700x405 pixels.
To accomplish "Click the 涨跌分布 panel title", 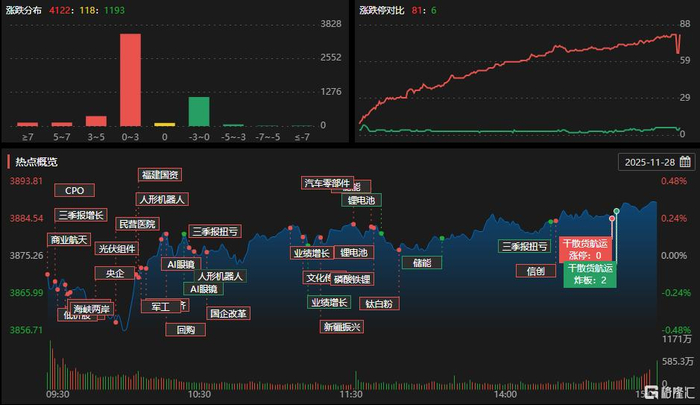I will pyautogui.click(x=23, y=10).
